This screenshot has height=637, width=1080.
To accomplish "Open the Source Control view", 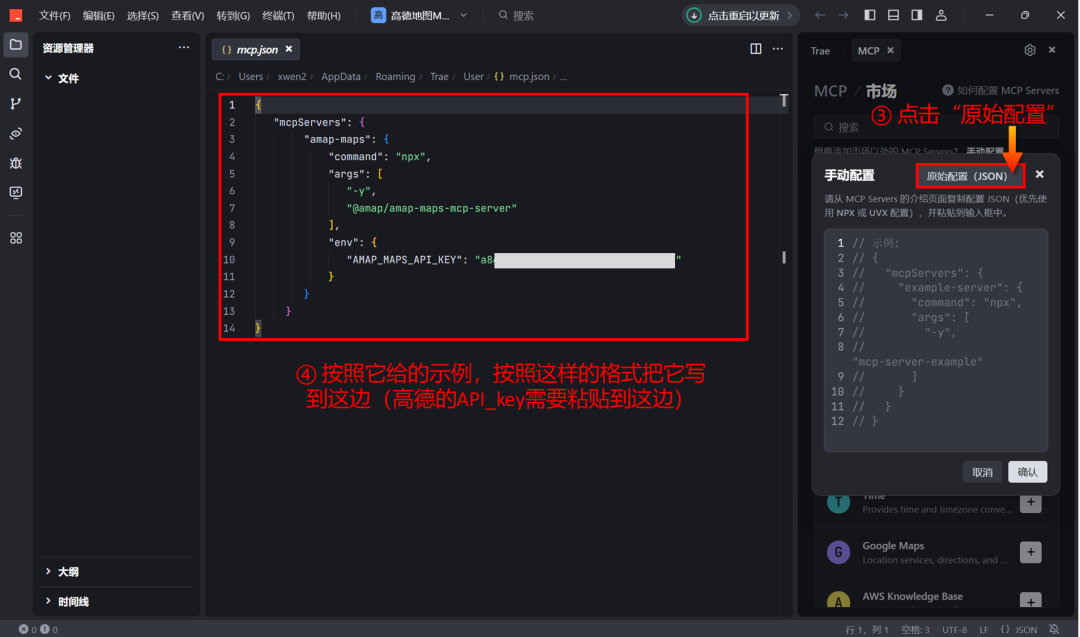I will tap(15, 104).
